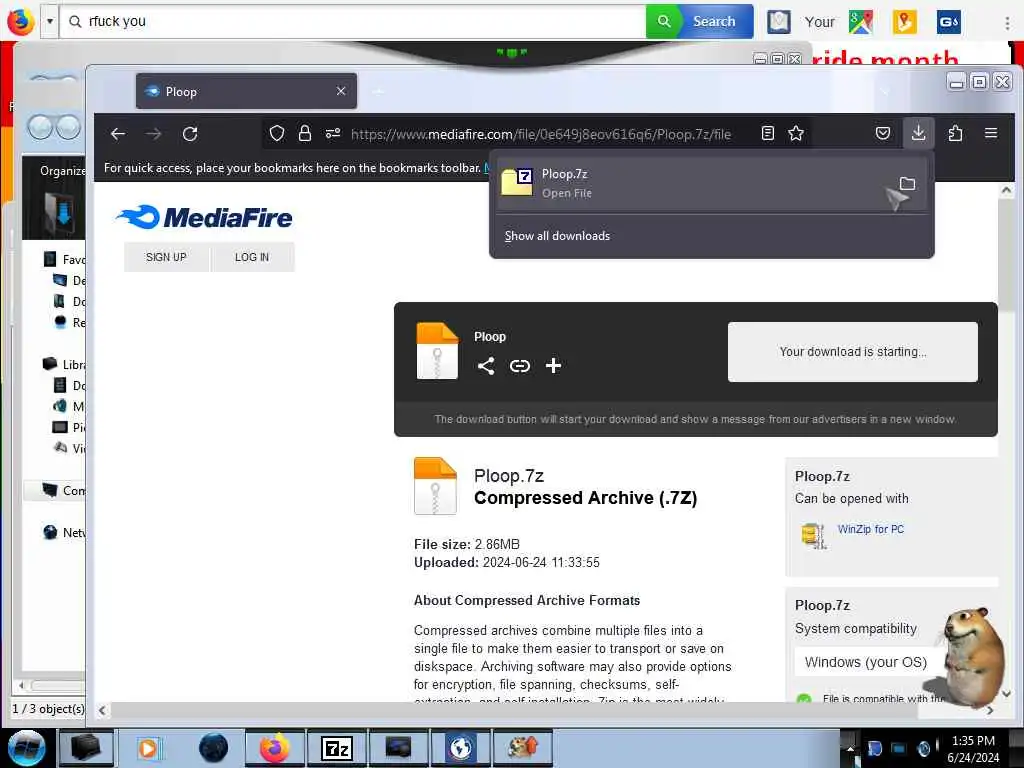Image resolution: width=1024 pixels, height=768 pixels.
Task: Click horizontal scrollbar left arrow
Action: [102, 711]
